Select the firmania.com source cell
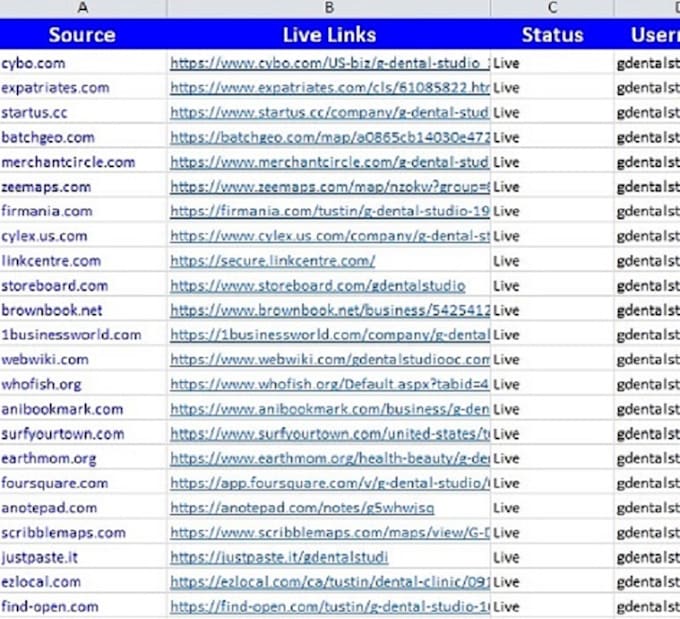 pos(83,211)
